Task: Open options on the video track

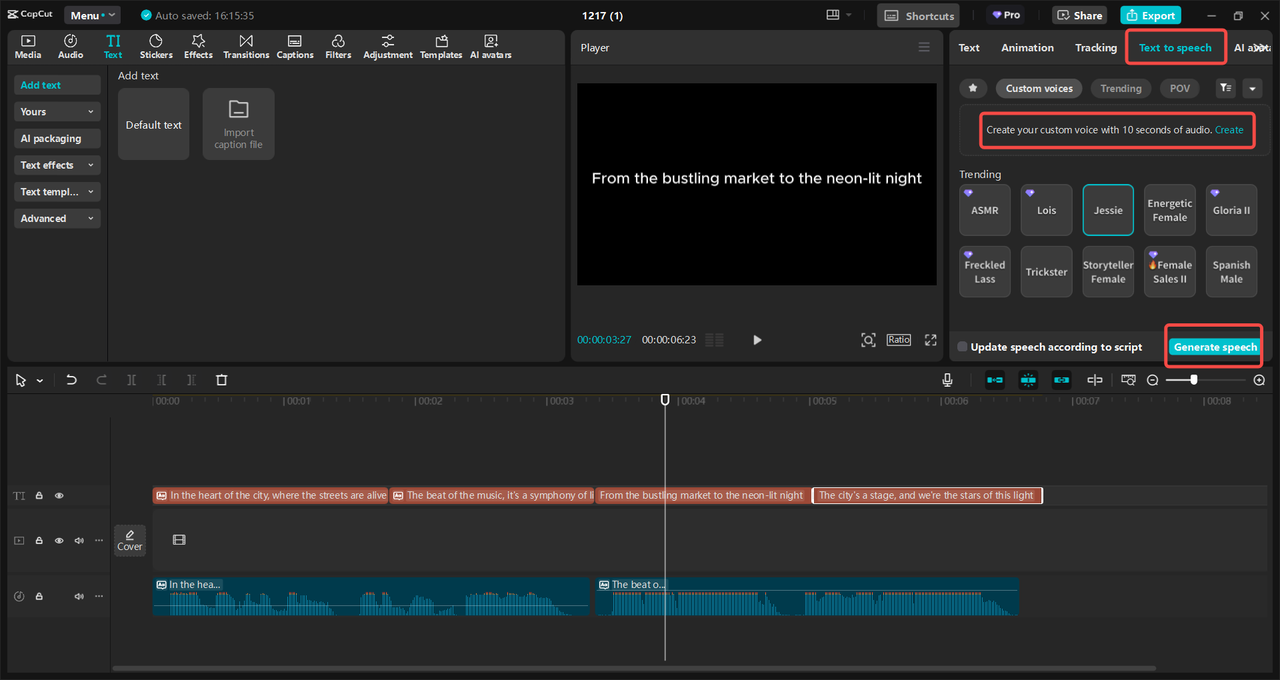Action: (98, 540)
